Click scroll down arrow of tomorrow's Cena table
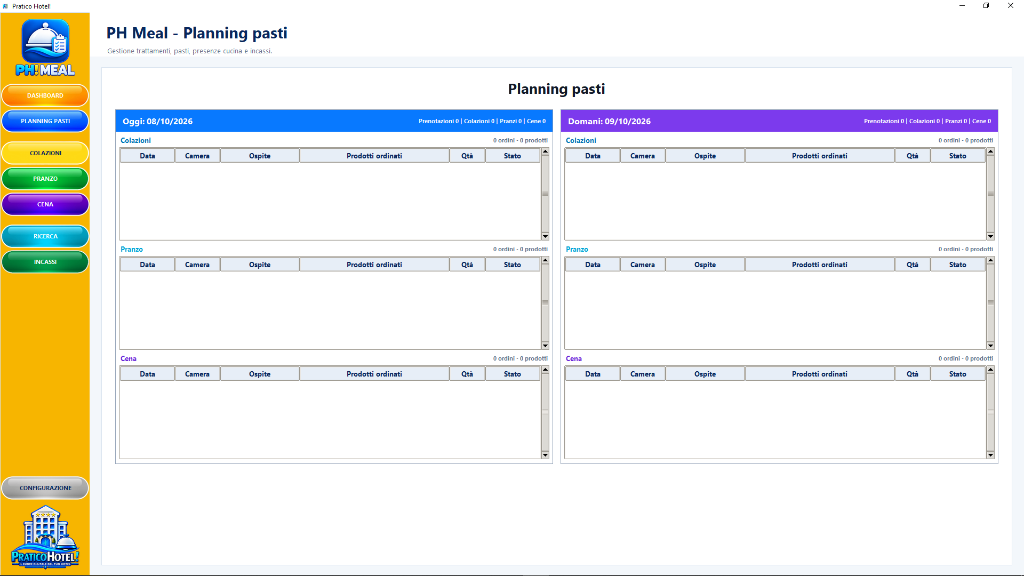The height and width of the screenshot is (576, 1024). click(991, 455)
